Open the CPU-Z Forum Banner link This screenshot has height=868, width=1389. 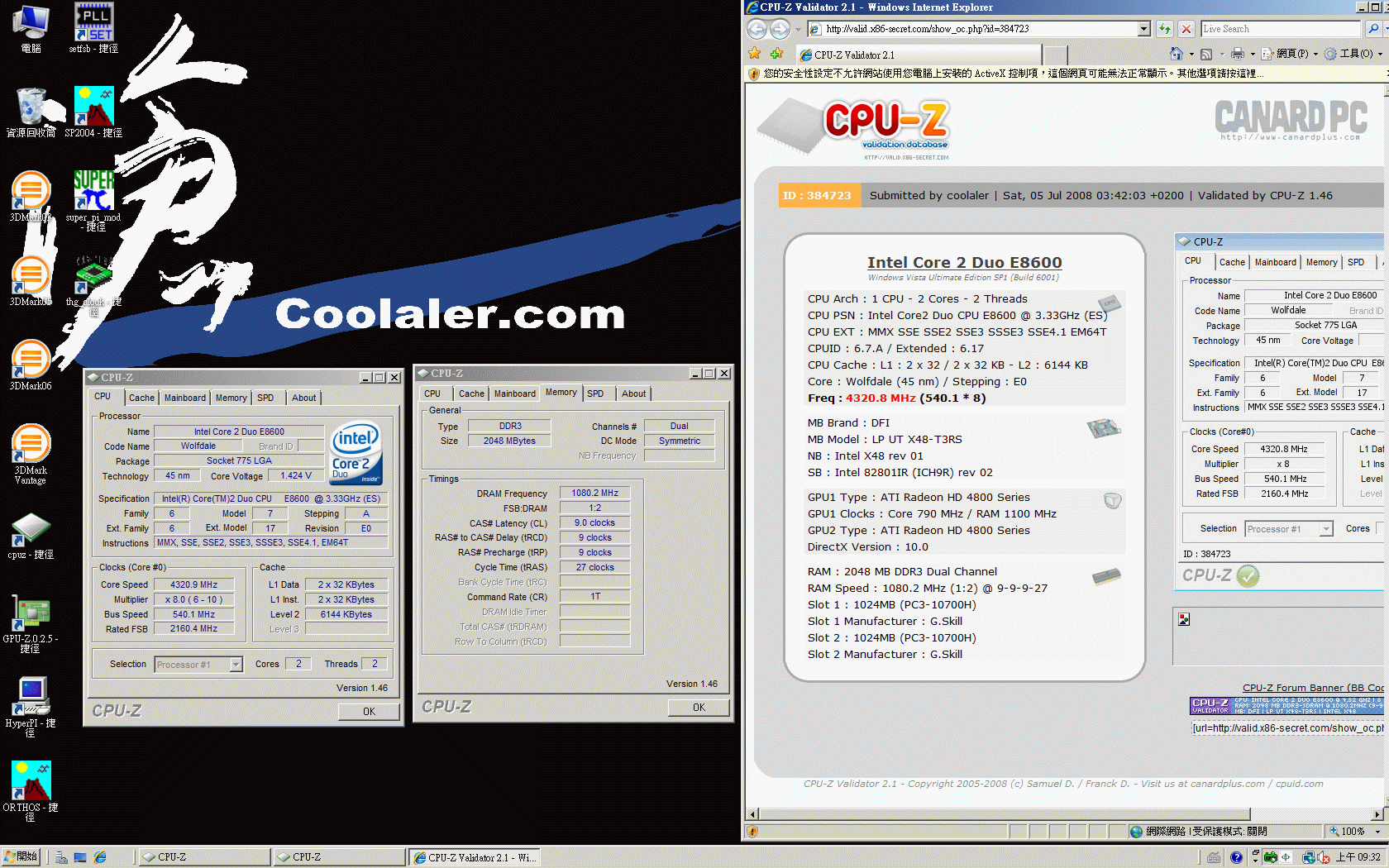(1313, 688)
